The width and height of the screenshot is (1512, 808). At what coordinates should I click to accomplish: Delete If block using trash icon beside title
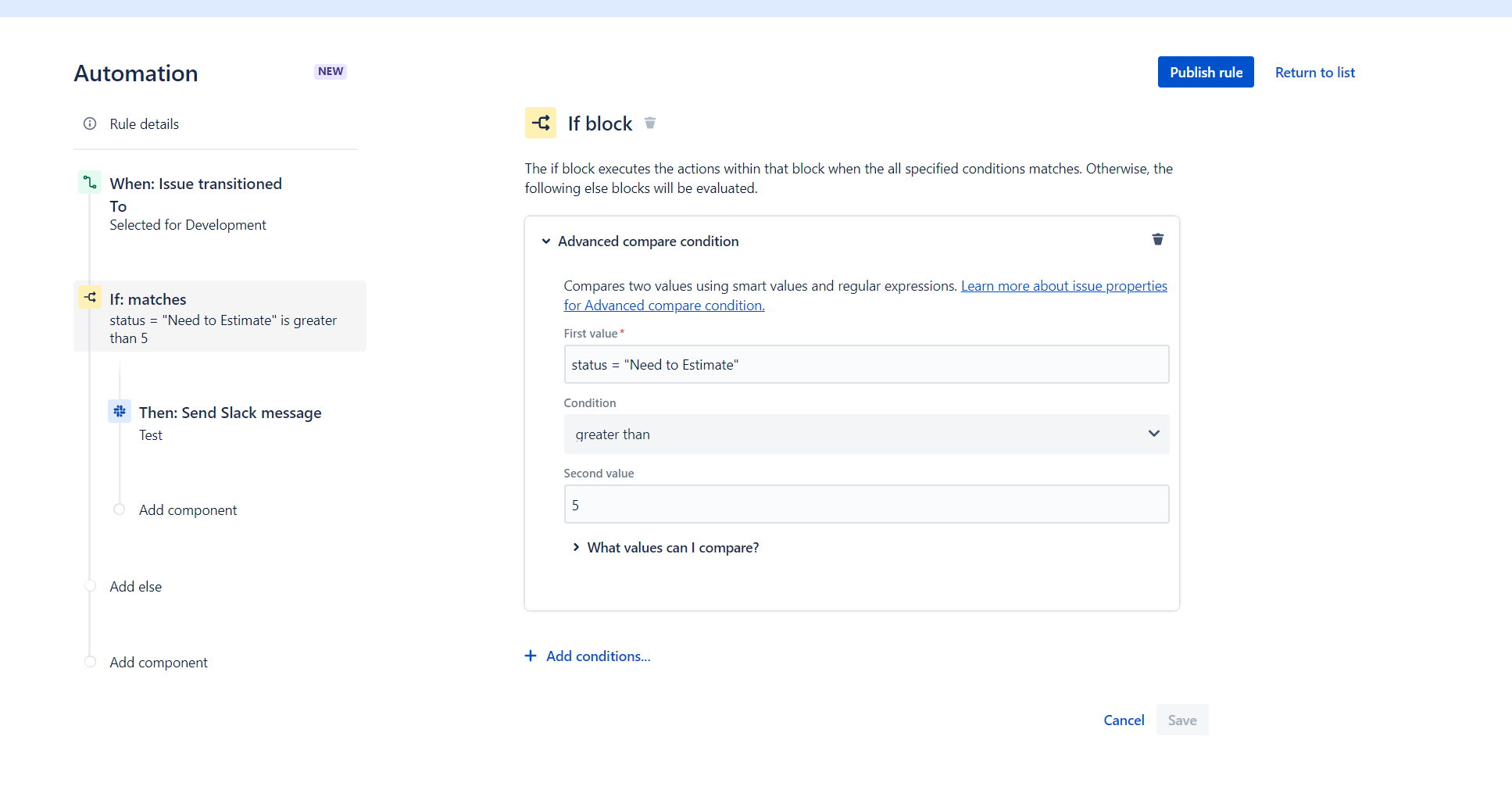(650, 123)
